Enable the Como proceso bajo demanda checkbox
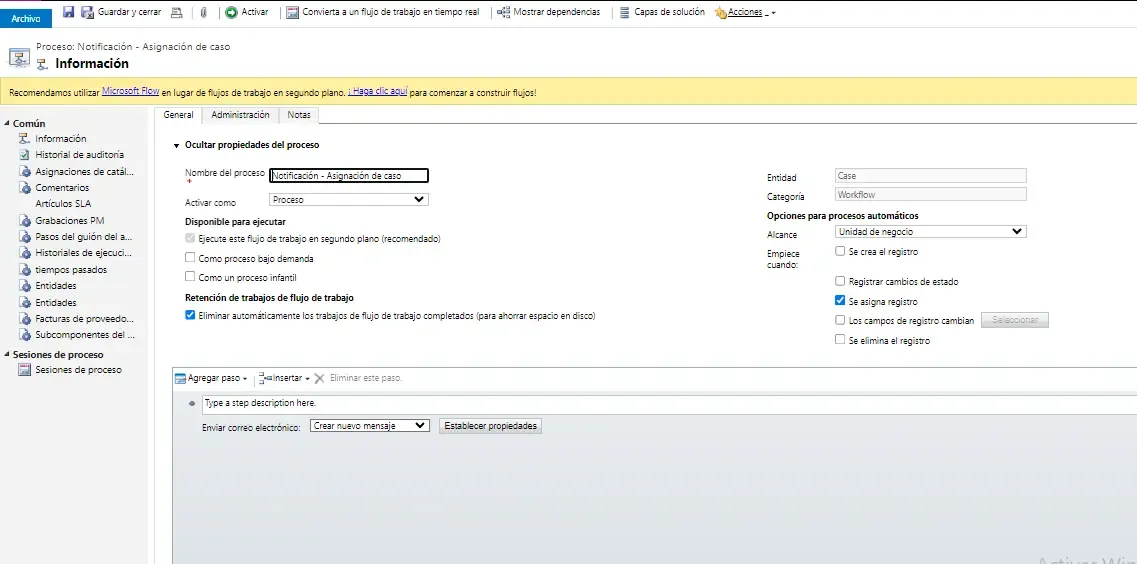Viewport: 1137px width, 564px height. 190,258
